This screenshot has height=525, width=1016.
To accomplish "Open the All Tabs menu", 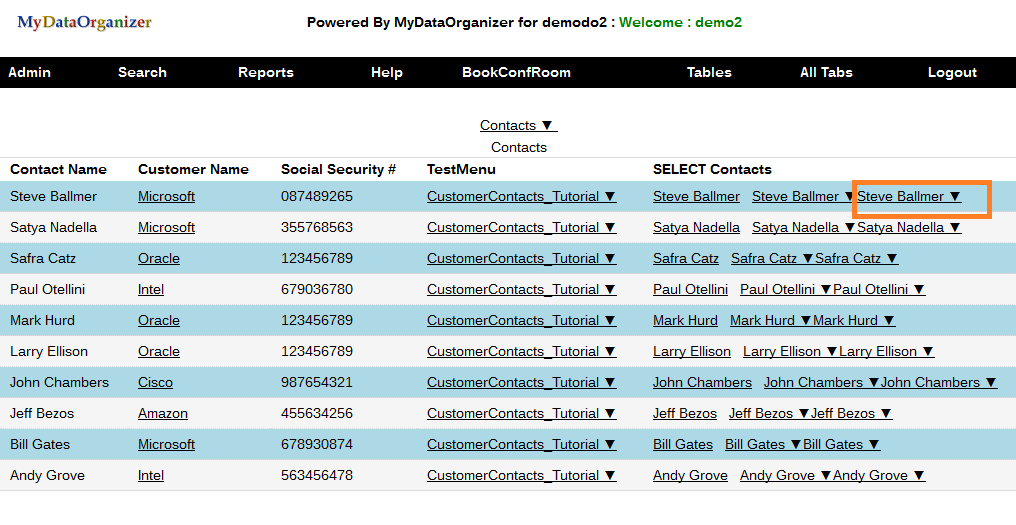I will 826,72.
